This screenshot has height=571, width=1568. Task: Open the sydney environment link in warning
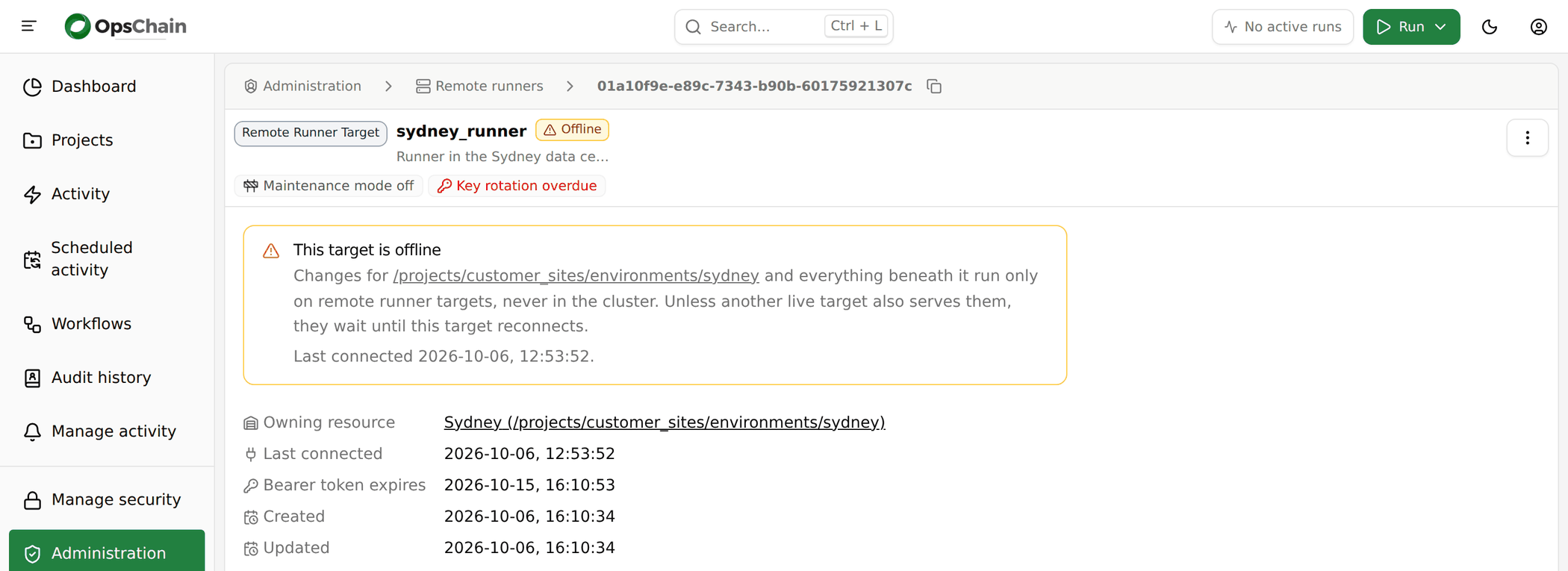[576, 276]
